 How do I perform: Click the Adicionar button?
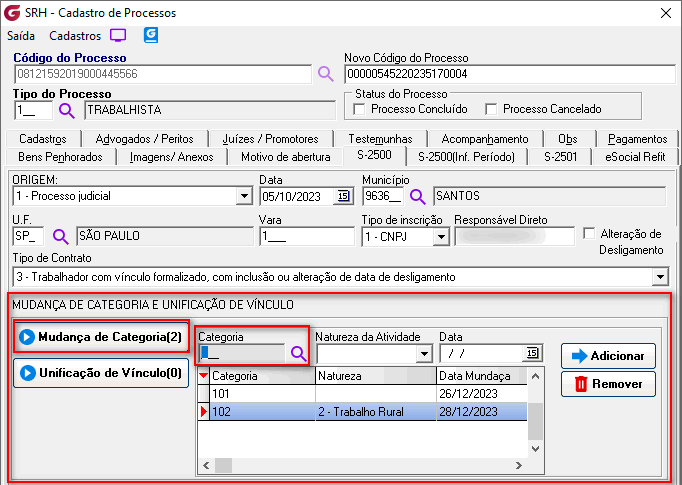pyautogui.click(x=608, y=355)
